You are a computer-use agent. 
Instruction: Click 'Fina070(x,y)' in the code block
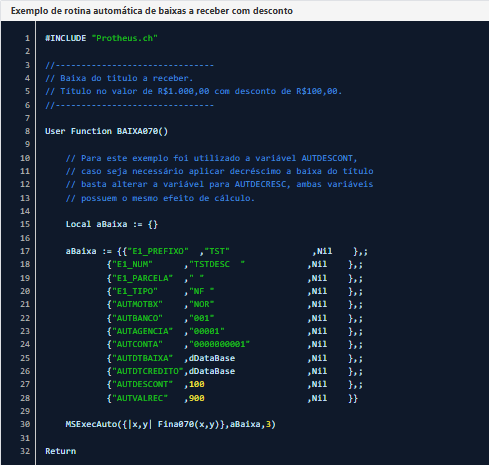[x=188, y=424]
